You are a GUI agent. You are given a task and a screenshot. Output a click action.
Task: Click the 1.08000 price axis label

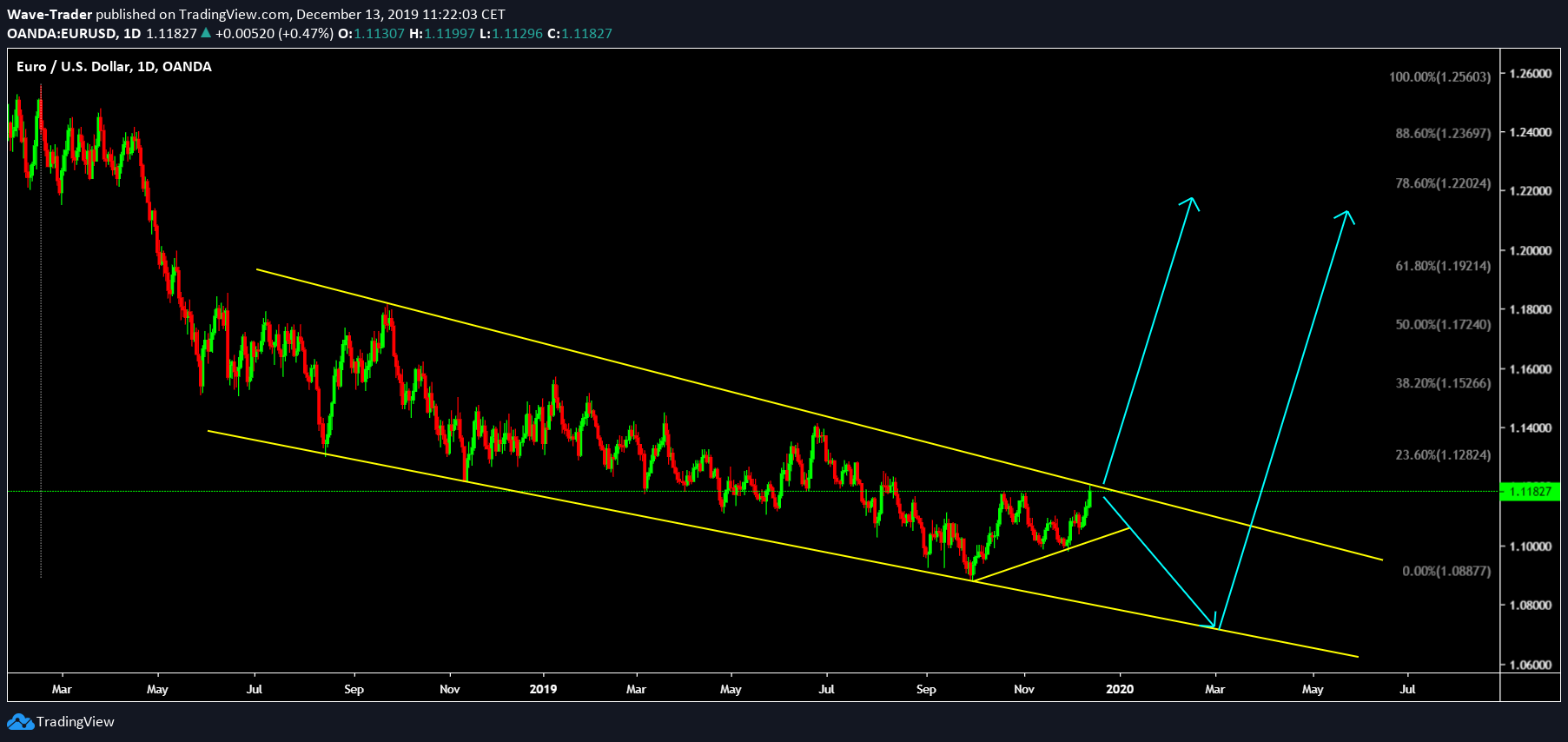(1531, 605)
